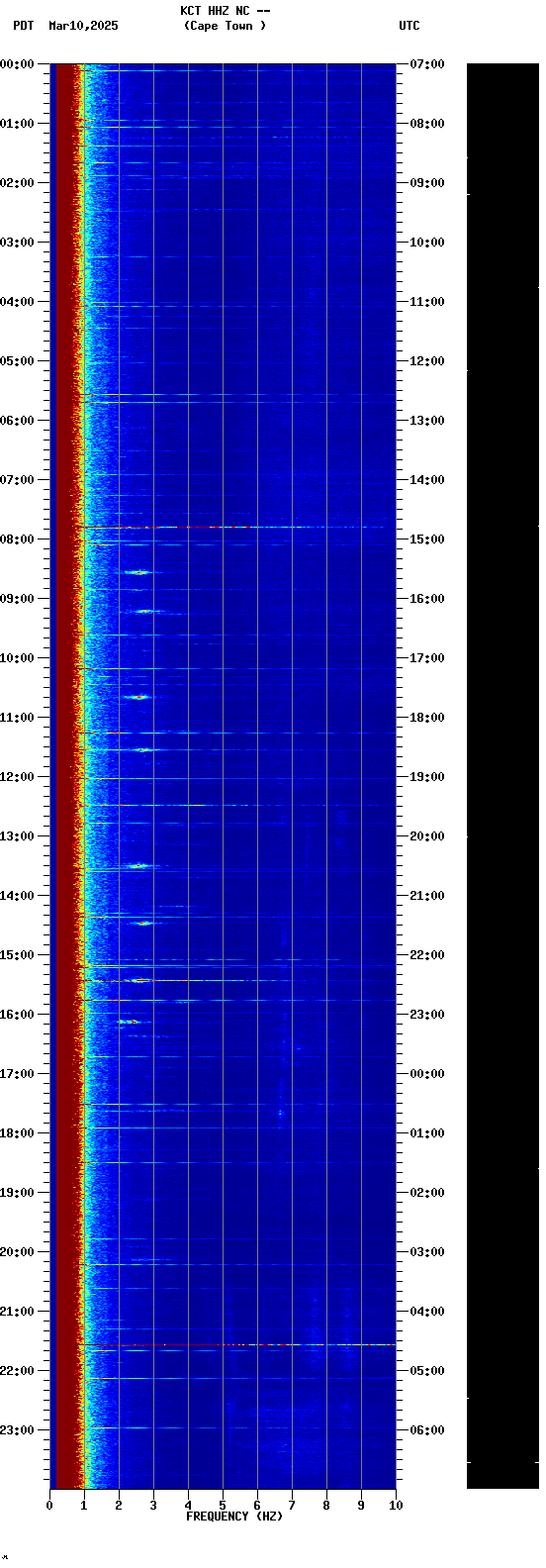Screen dimensions: 546x1568
Task: Click the PDT axis '13:00' time label
Action: coord(17,836)
